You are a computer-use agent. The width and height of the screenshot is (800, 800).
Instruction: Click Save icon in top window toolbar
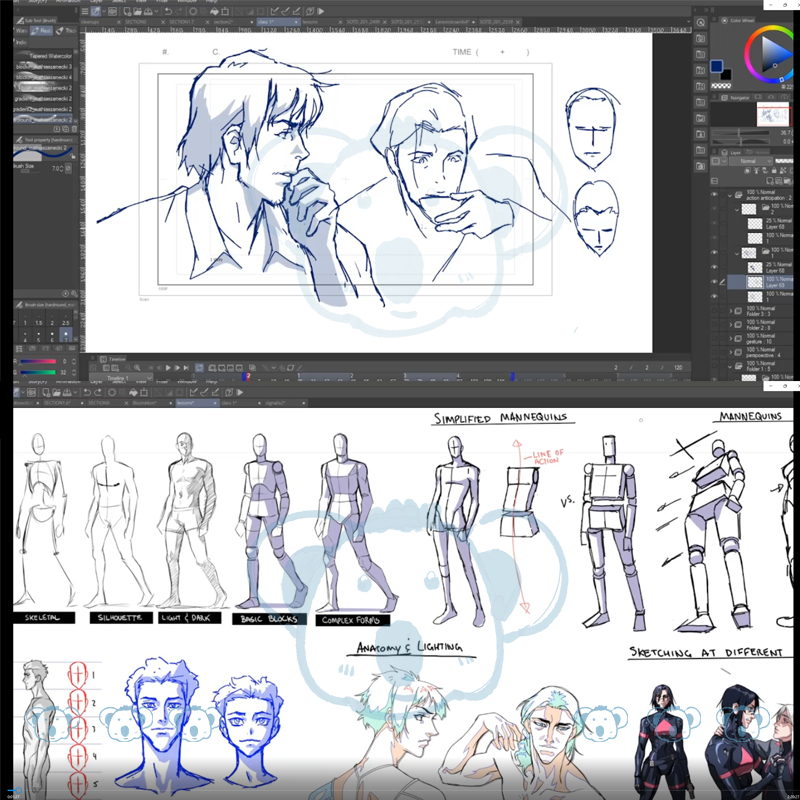(148, 11)
